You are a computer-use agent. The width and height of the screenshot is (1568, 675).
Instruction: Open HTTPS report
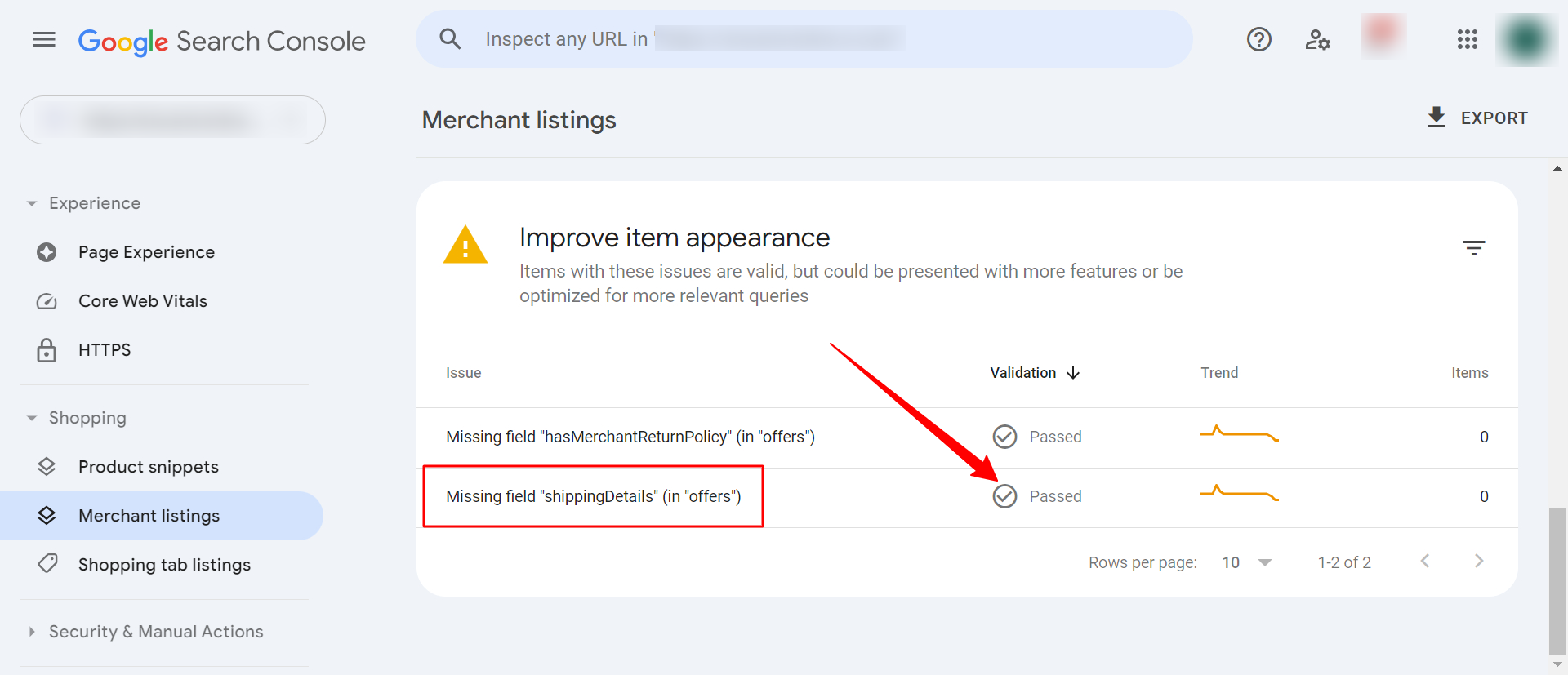pos(105,350)
